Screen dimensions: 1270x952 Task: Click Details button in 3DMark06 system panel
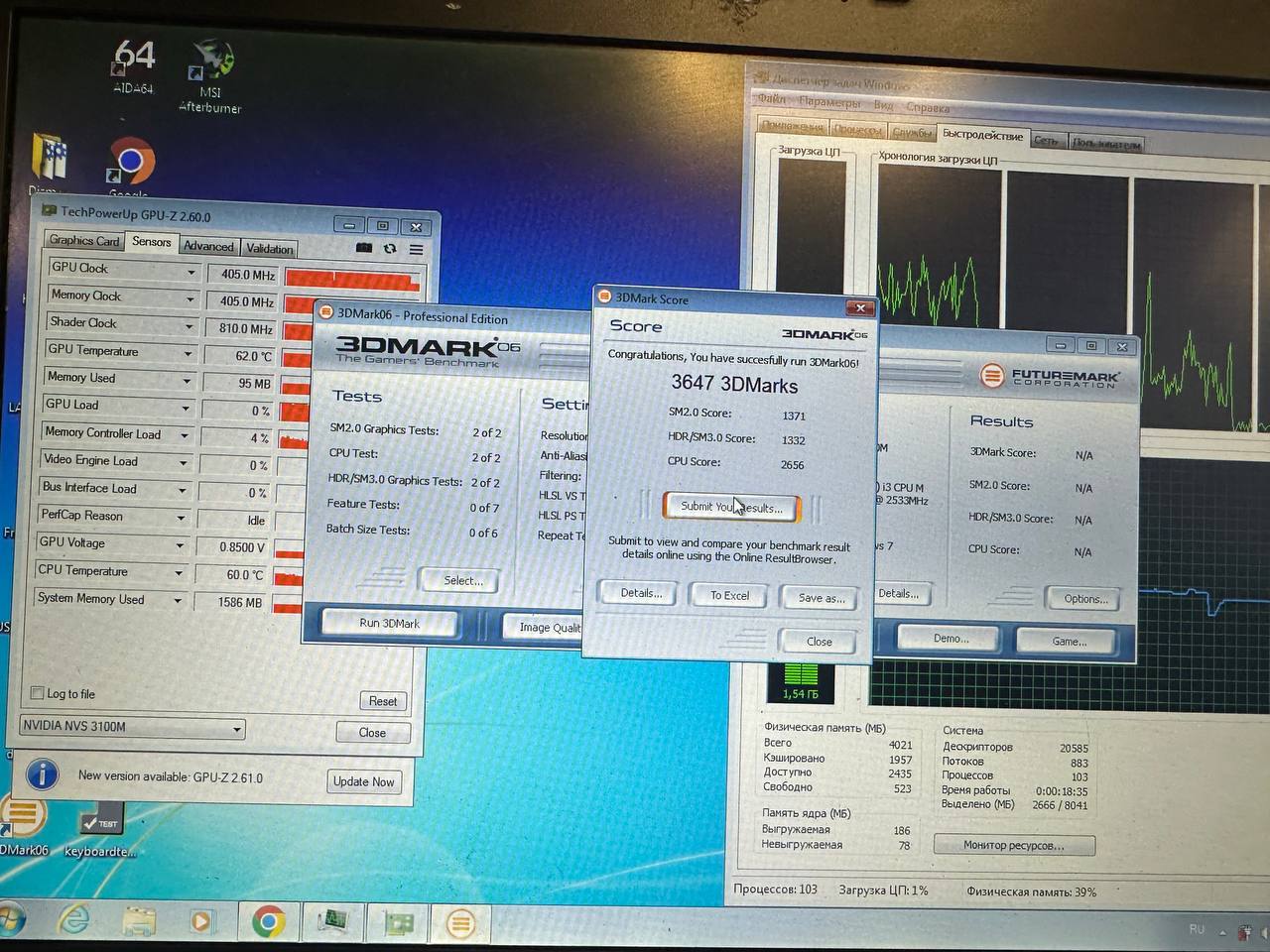coord(899,593)
